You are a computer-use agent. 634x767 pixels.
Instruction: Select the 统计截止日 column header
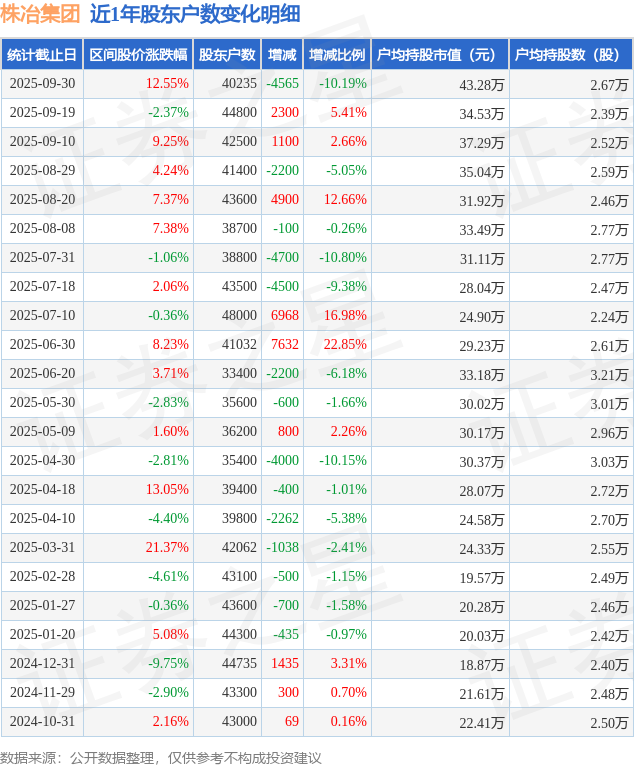click(x=42, y=55)
